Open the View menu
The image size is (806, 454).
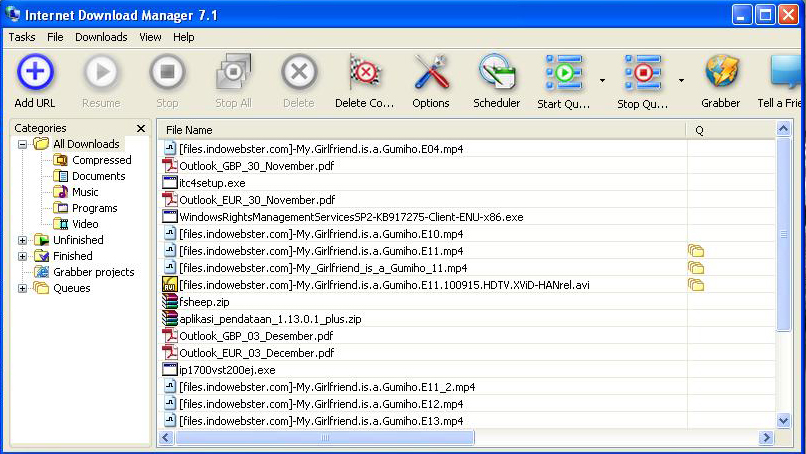click(150, 37)
